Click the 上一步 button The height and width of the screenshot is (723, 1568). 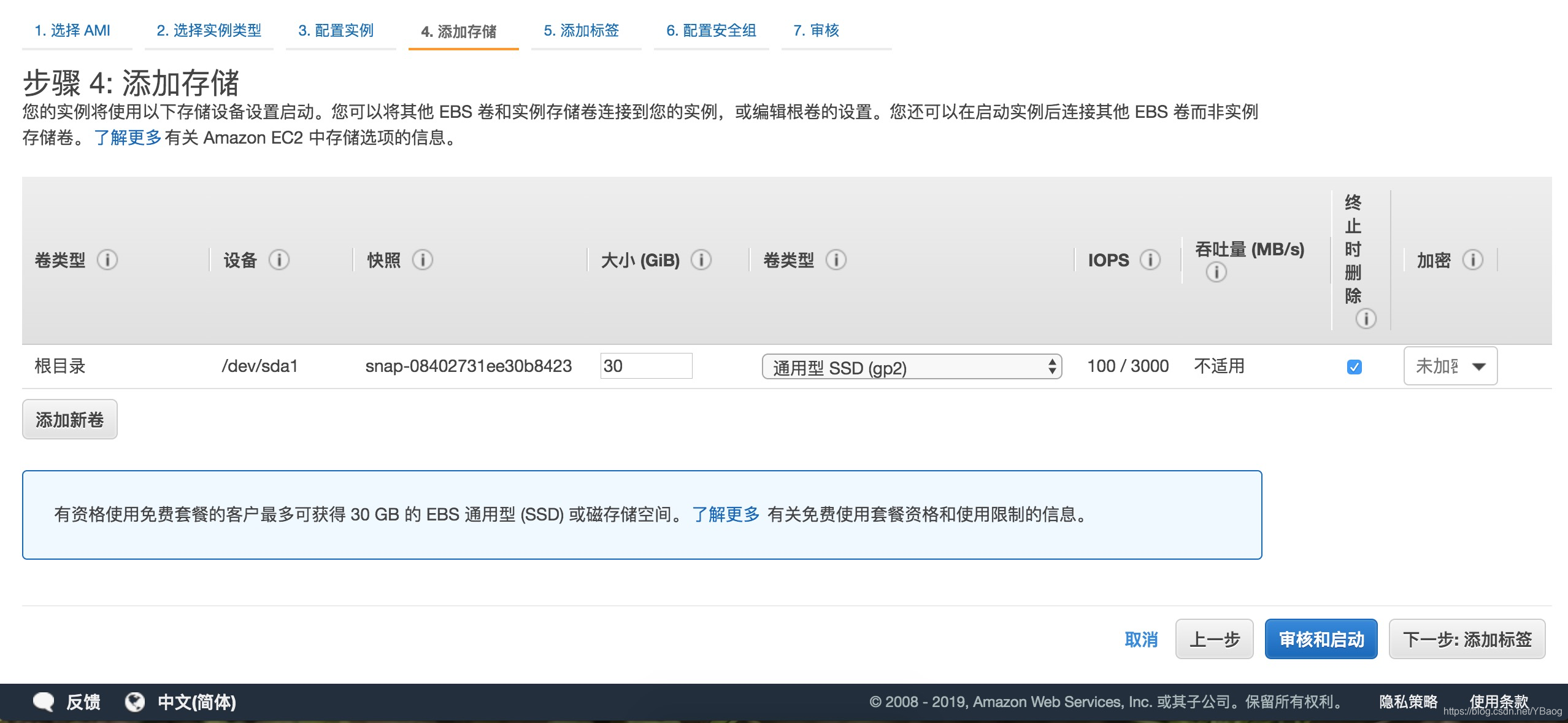click(x=1214, y=639)
